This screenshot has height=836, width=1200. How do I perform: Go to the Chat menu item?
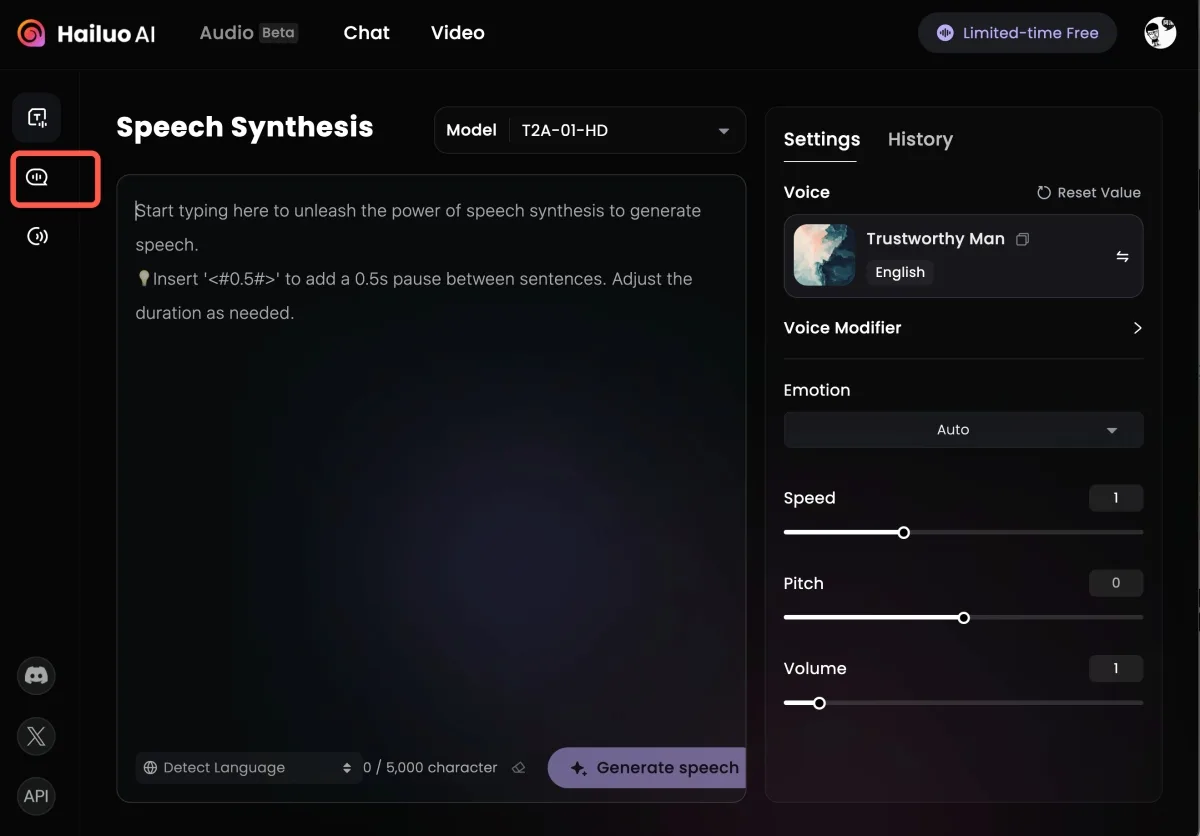[x=366, y=33]
